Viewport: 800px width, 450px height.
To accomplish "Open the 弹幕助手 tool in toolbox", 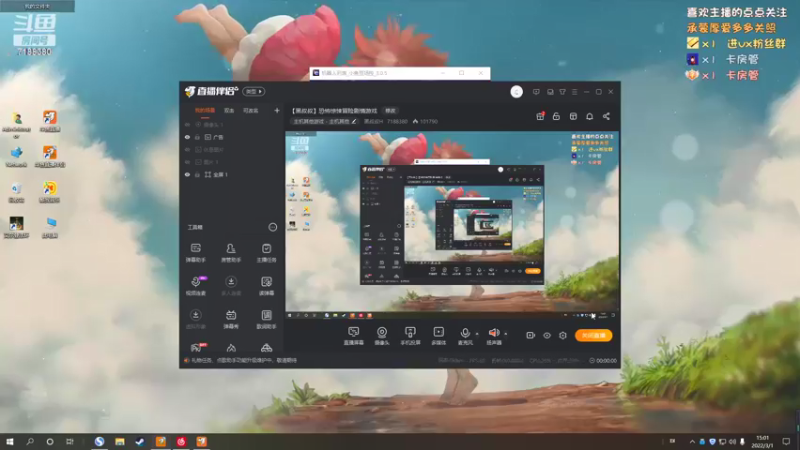I will click(x=195, y=253).
